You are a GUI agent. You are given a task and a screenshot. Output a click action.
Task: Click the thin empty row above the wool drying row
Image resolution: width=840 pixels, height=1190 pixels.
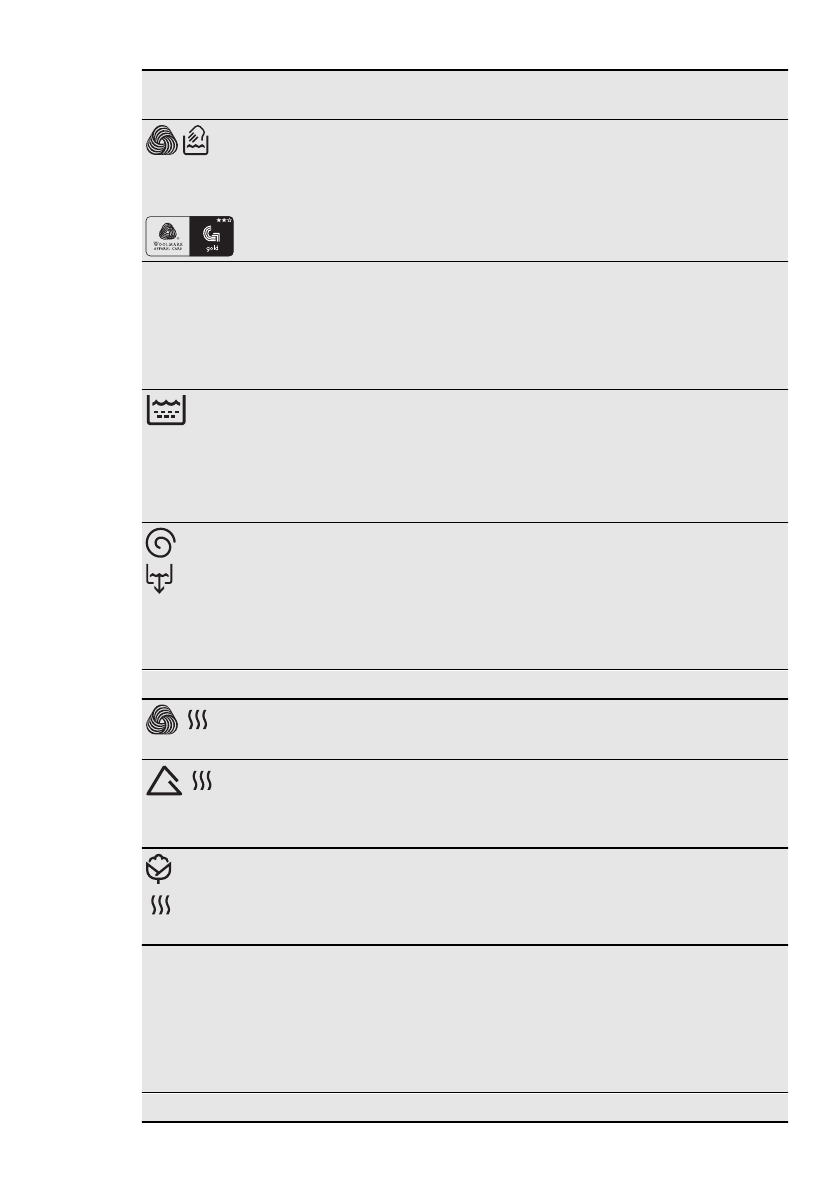464,684
